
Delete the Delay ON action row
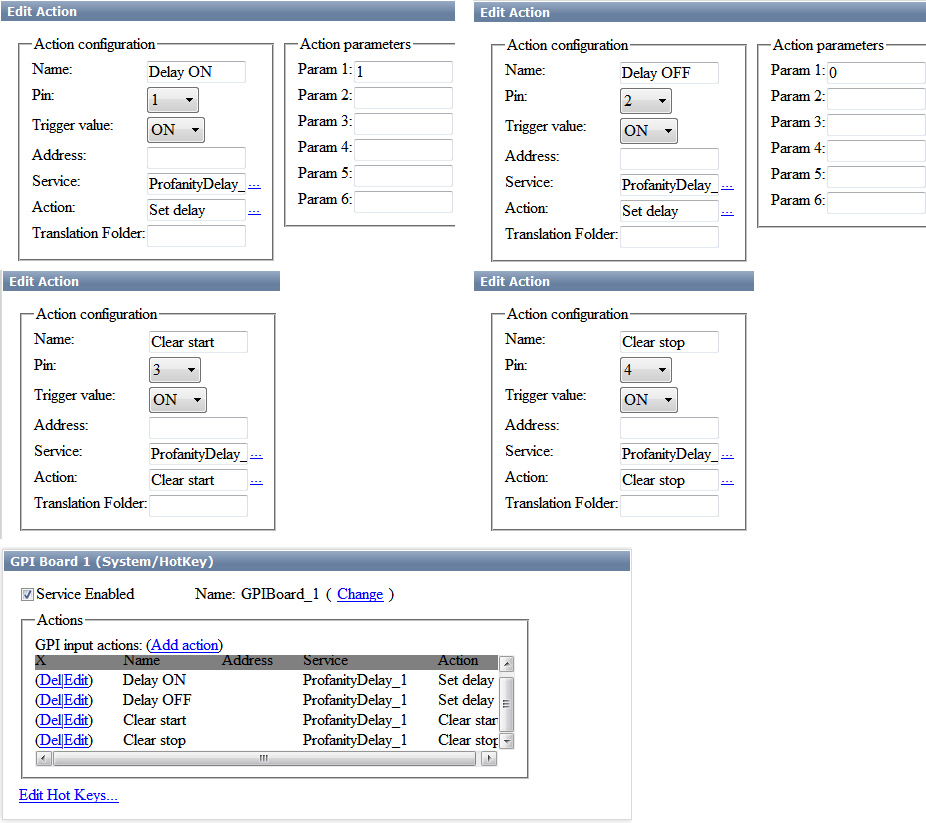coord(51,680)
